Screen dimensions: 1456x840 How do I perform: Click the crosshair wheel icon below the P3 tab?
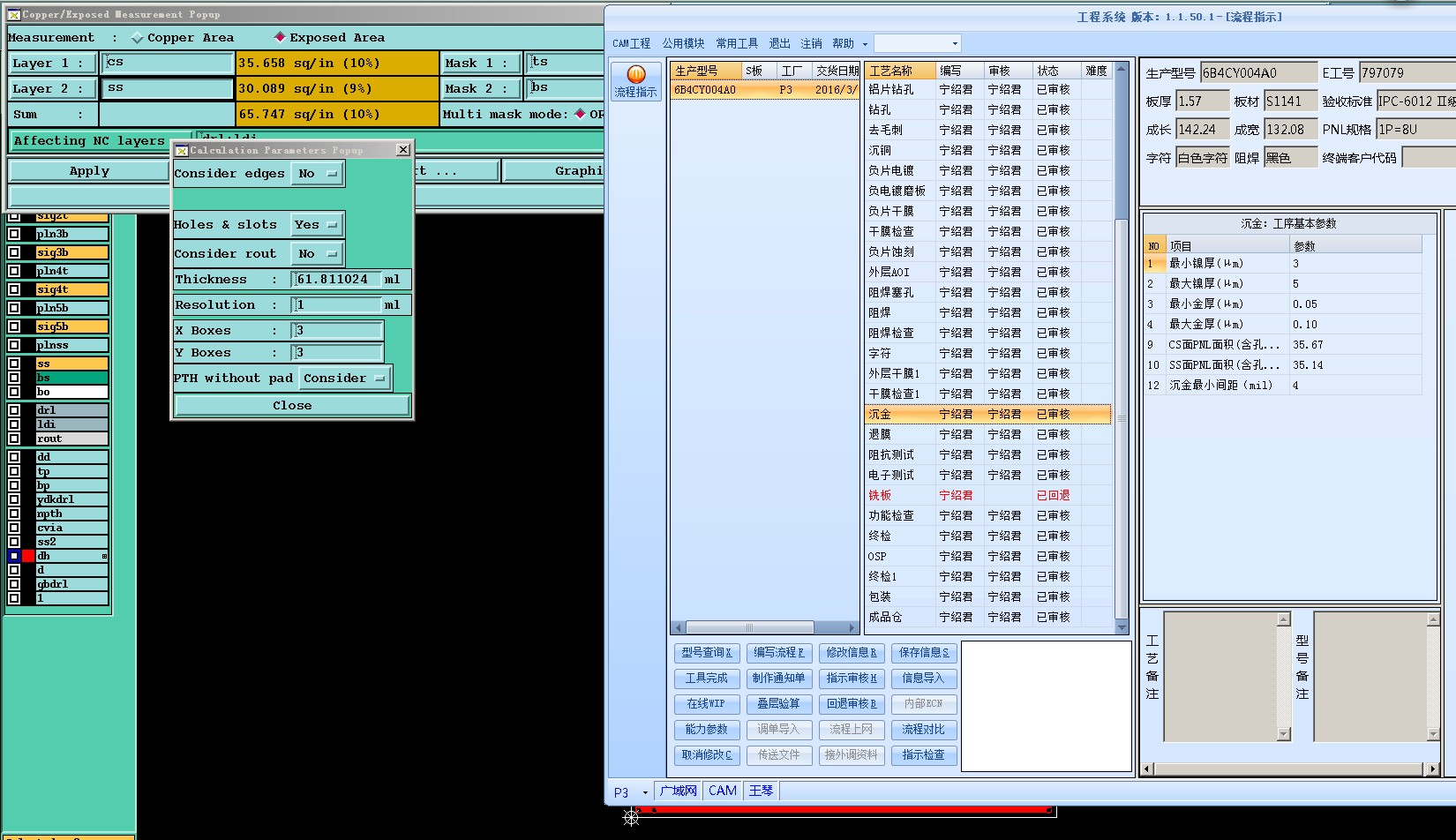[631, 817]
